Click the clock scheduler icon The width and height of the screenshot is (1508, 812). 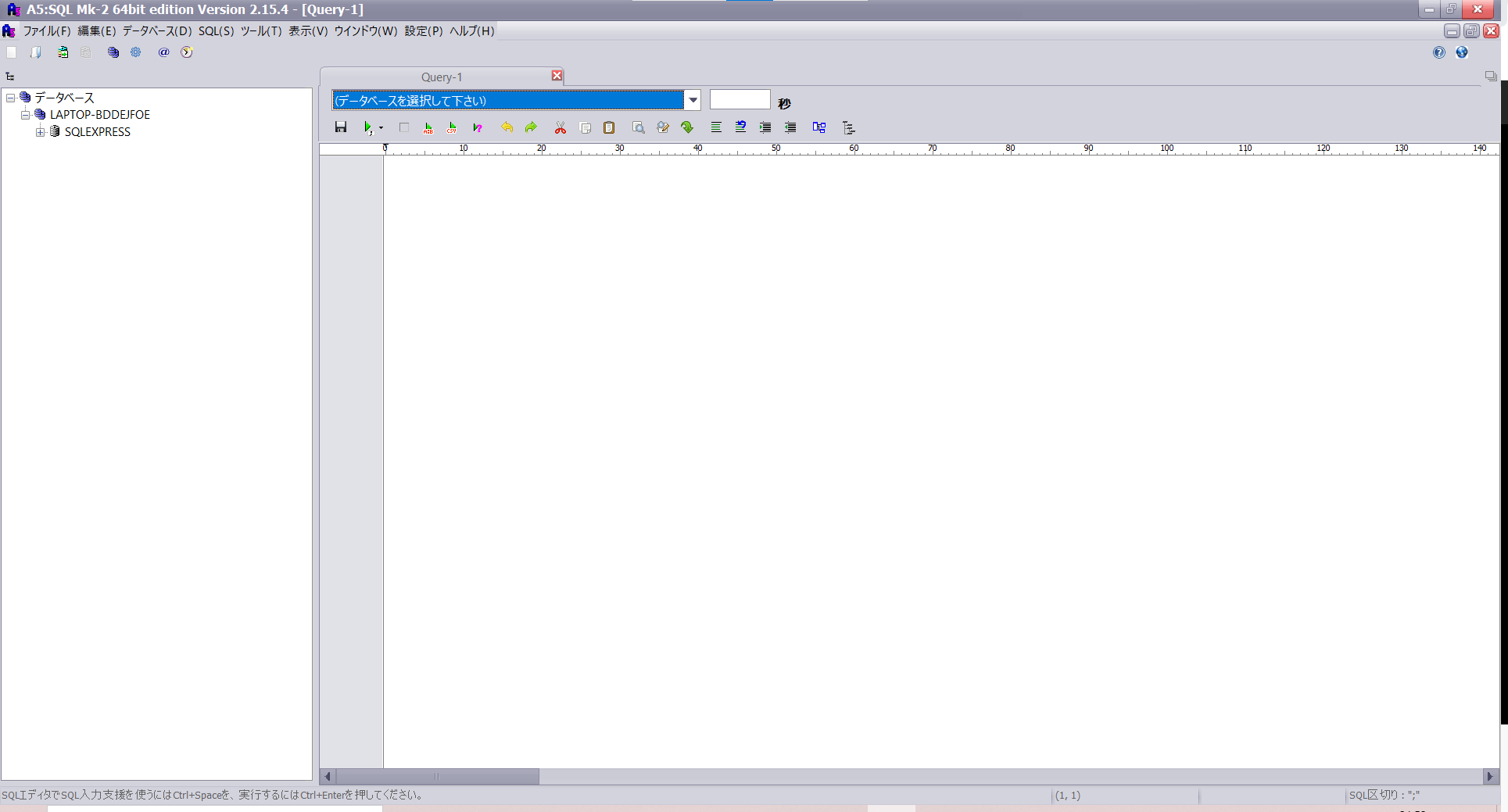[186, 52]
